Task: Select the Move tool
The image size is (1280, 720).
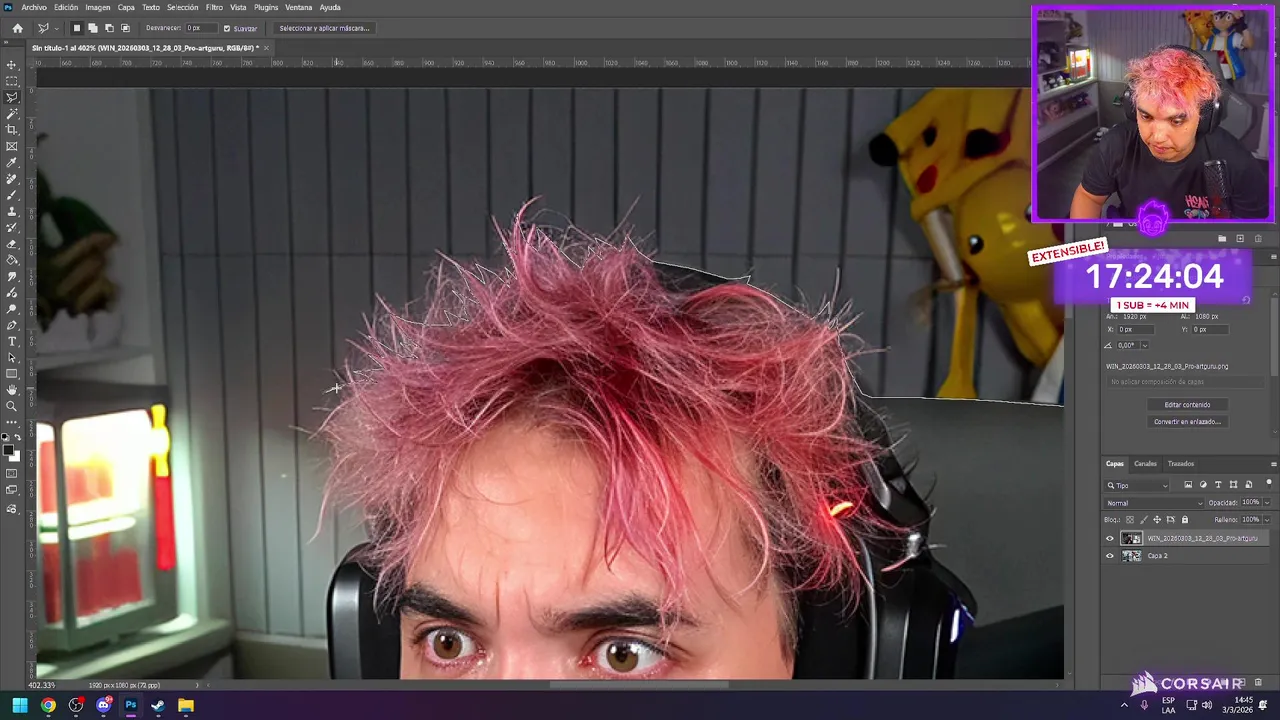Action: click(12, 65)
